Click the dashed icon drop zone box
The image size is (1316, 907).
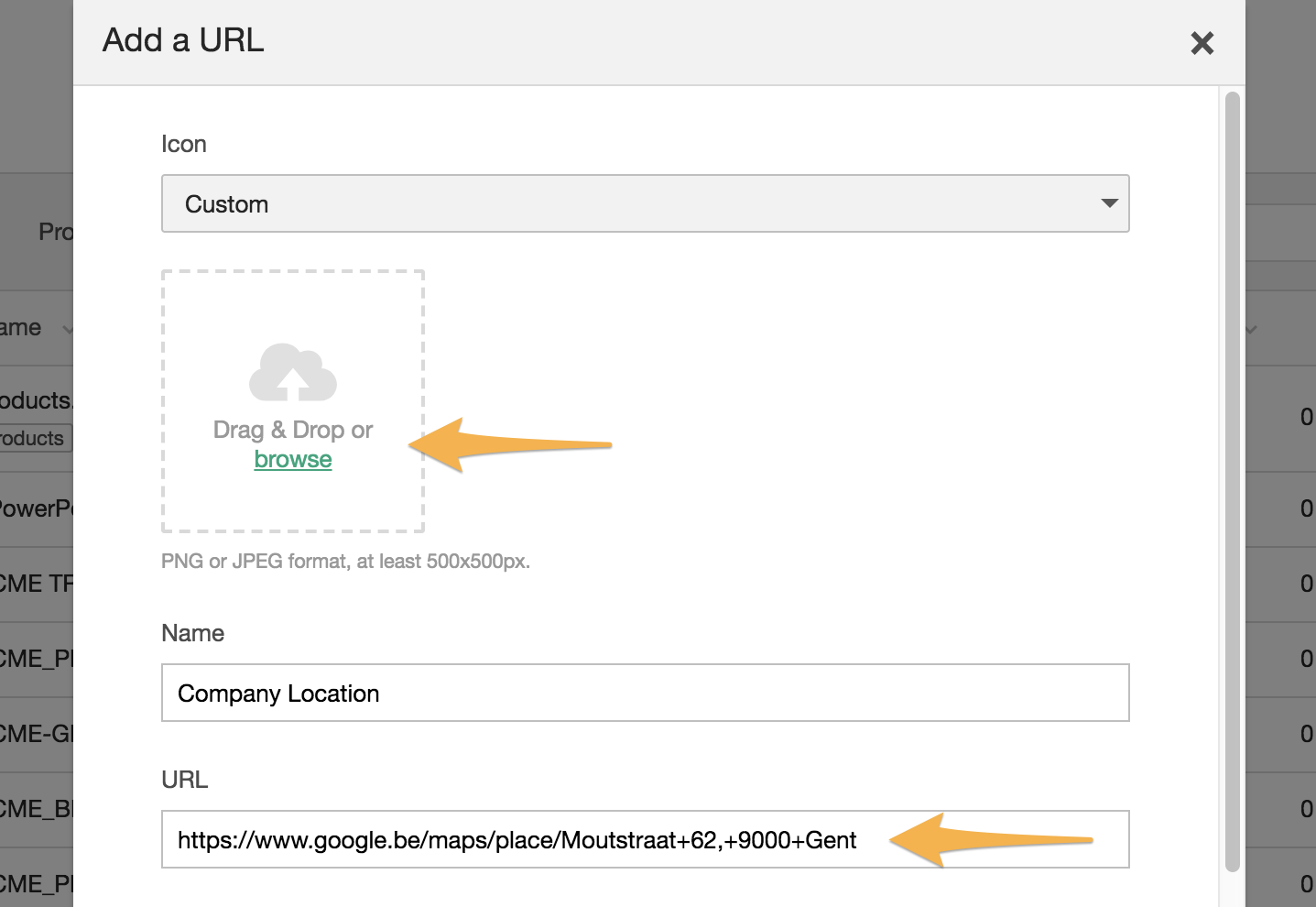pos(293,401)
